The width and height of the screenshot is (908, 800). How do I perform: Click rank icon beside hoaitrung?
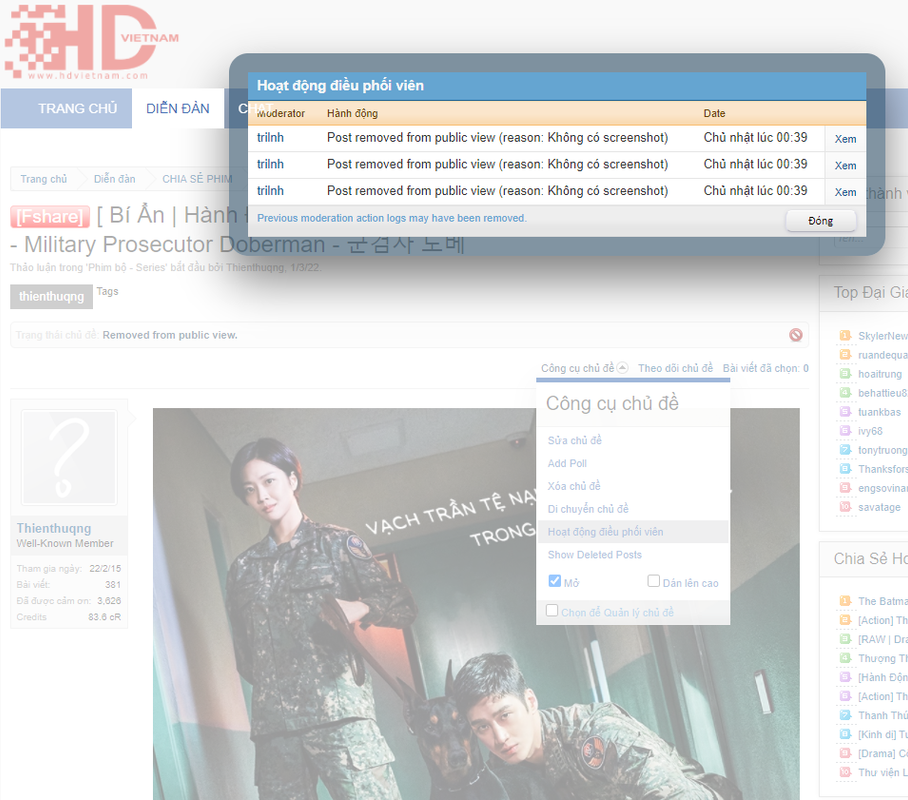pos(845,374)
